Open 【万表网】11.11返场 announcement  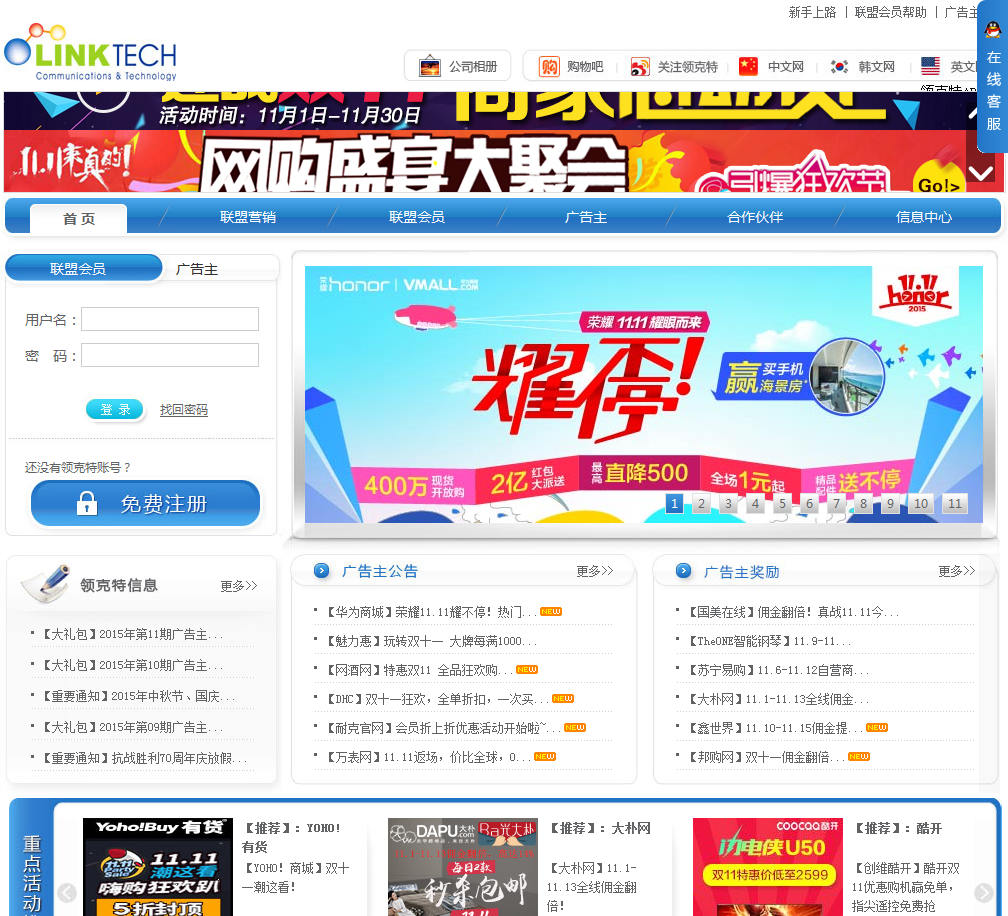pos(428,757)
